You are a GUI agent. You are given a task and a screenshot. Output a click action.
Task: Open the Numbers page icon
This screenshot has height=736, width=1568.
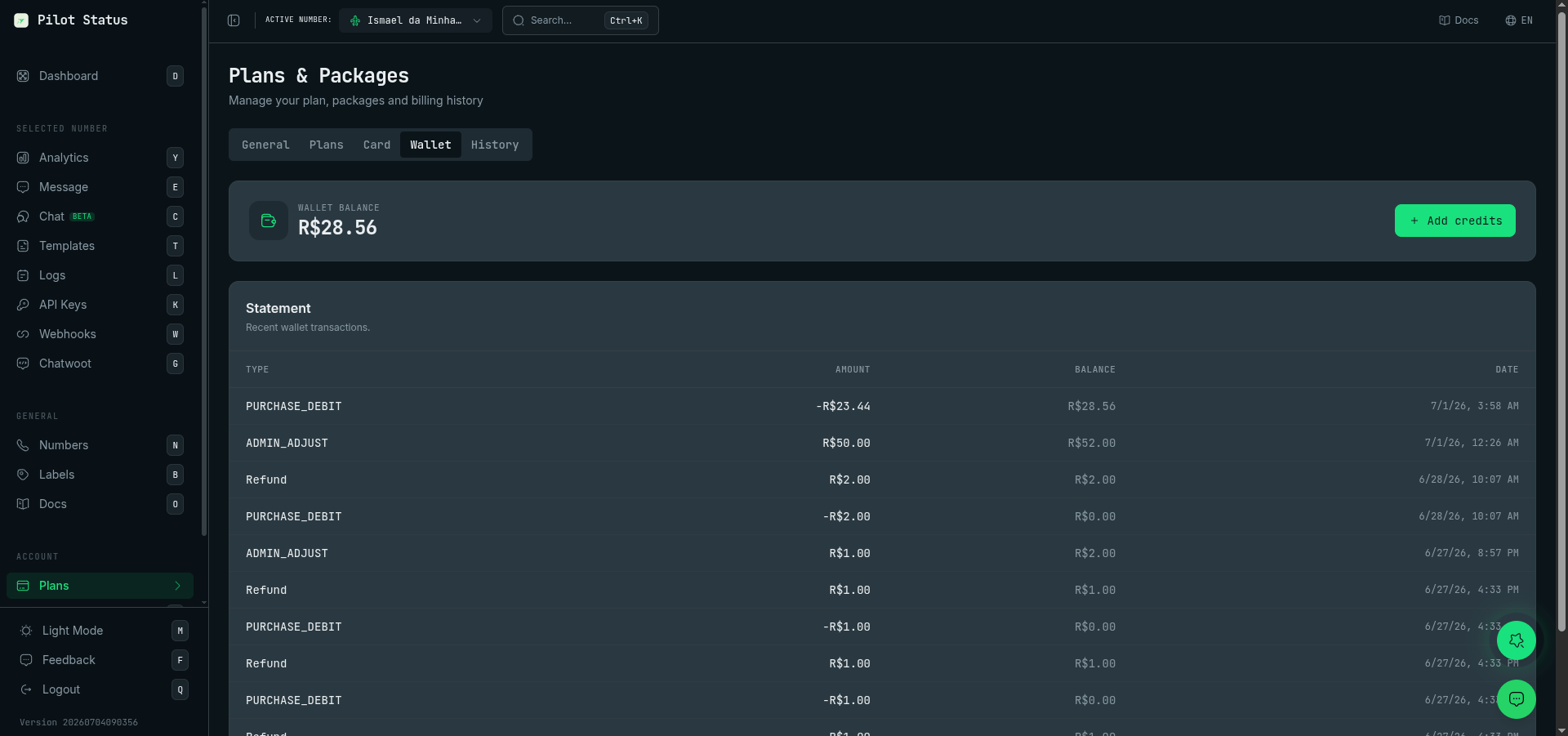[23, 445]
